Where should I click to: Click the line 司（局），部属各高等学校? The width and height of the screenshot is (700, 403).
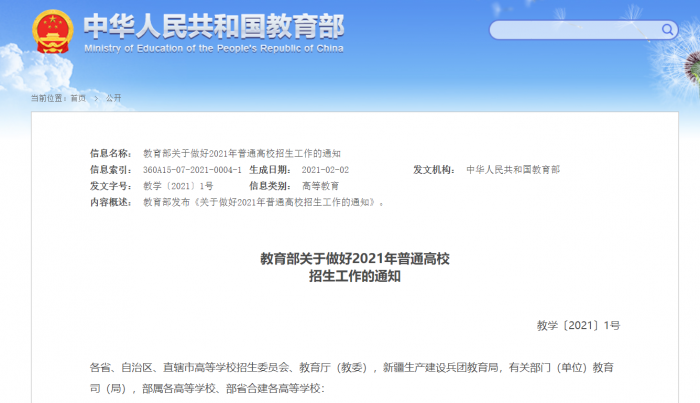tap(207, 389)
